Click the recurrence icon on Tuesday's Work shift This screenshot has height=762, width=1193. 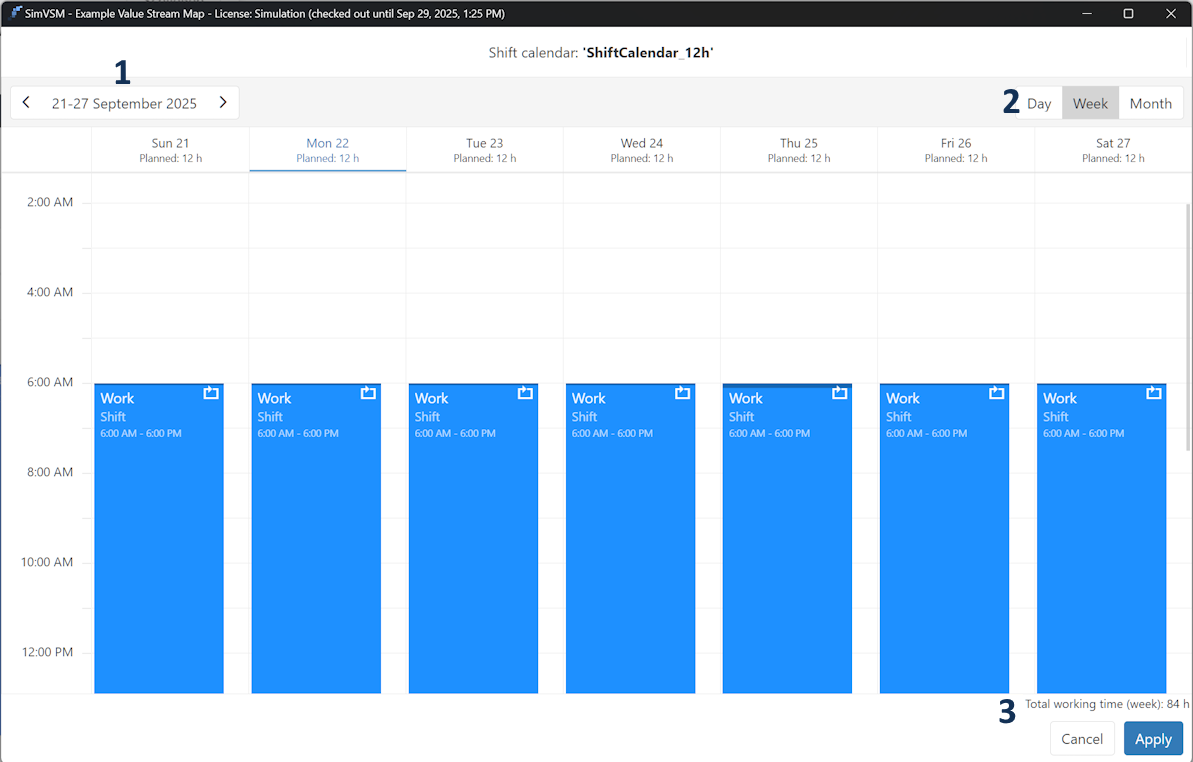(x=525, y=393)
